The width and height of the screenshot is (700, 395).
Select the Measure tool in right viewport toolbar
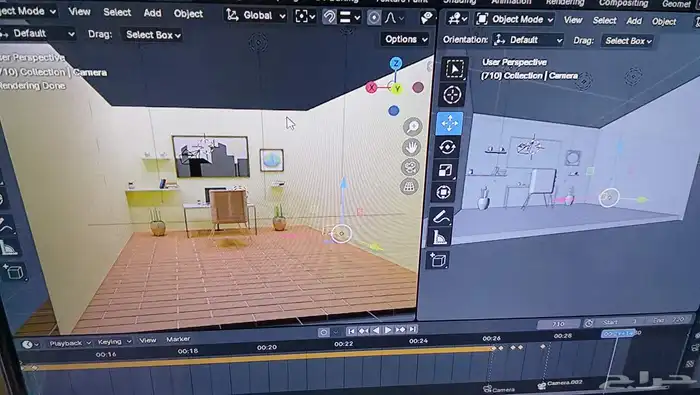click(439, 237)
